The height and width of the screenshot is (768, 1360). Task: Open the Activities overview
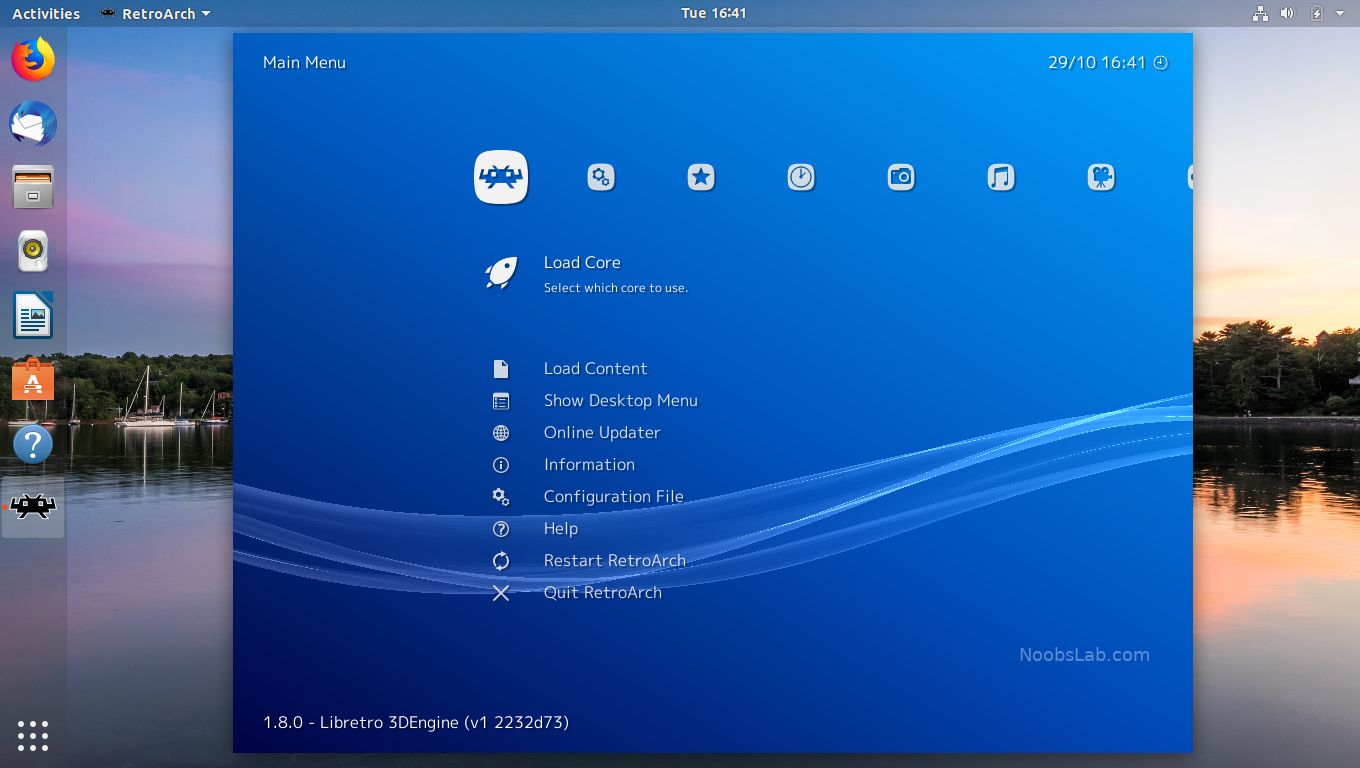click(x=45, y=13)
